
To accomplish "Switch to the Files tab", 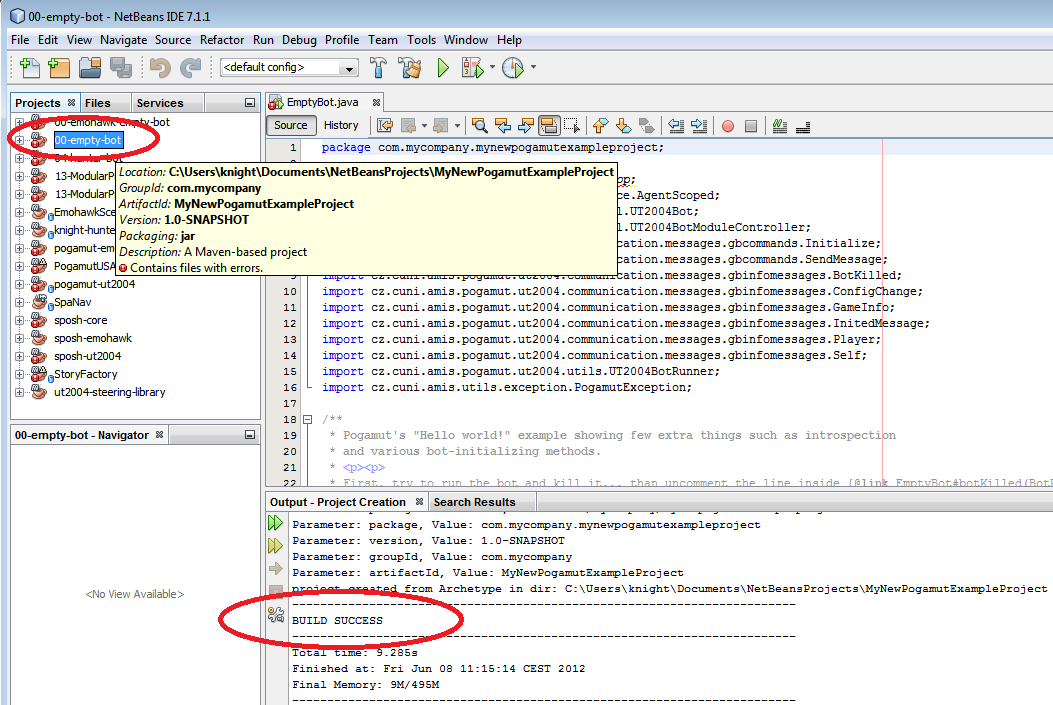I will pos(97,103).
